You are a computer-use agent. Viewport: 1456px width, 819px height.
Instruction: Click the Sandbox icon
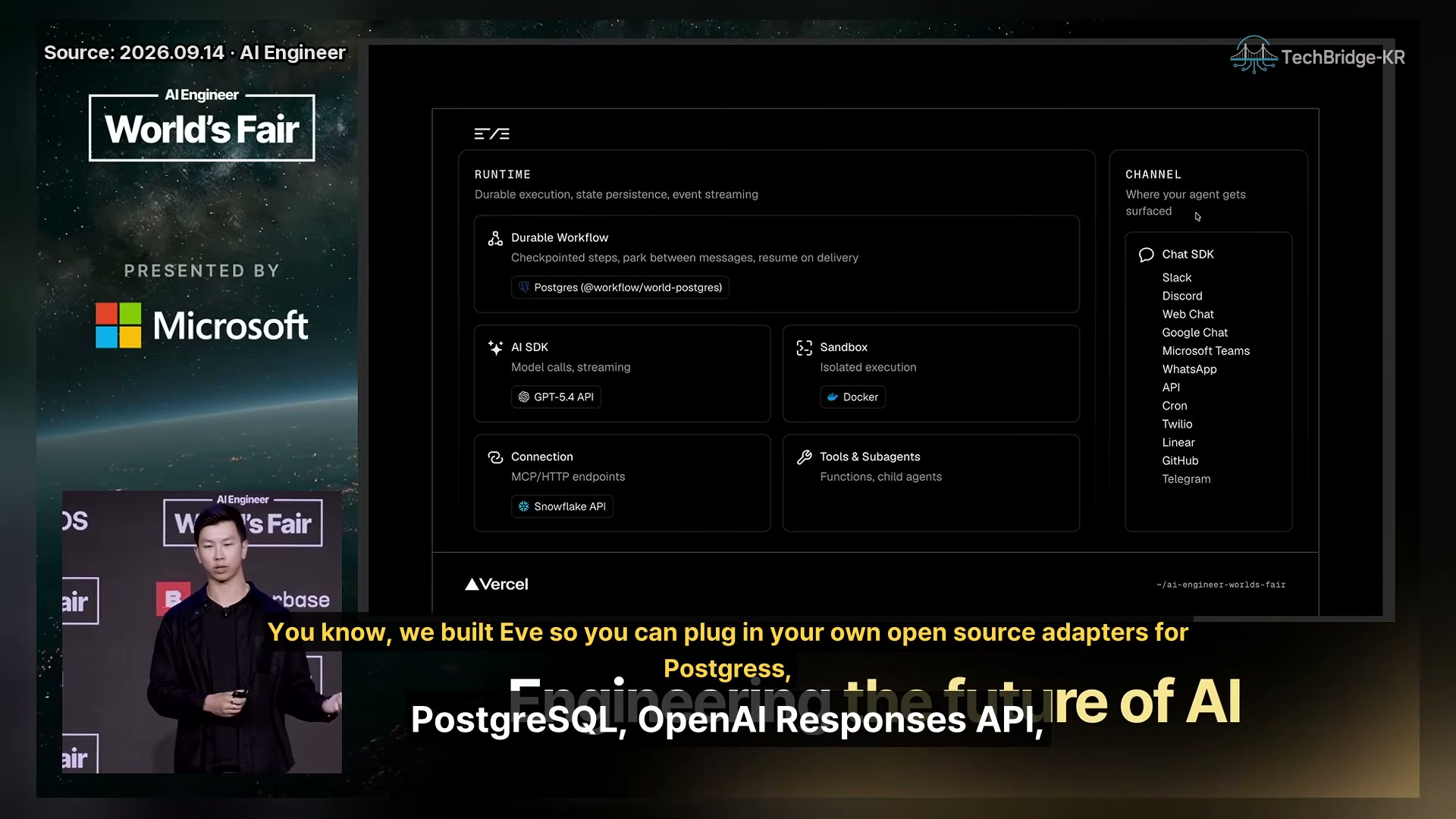coord(804,348)
